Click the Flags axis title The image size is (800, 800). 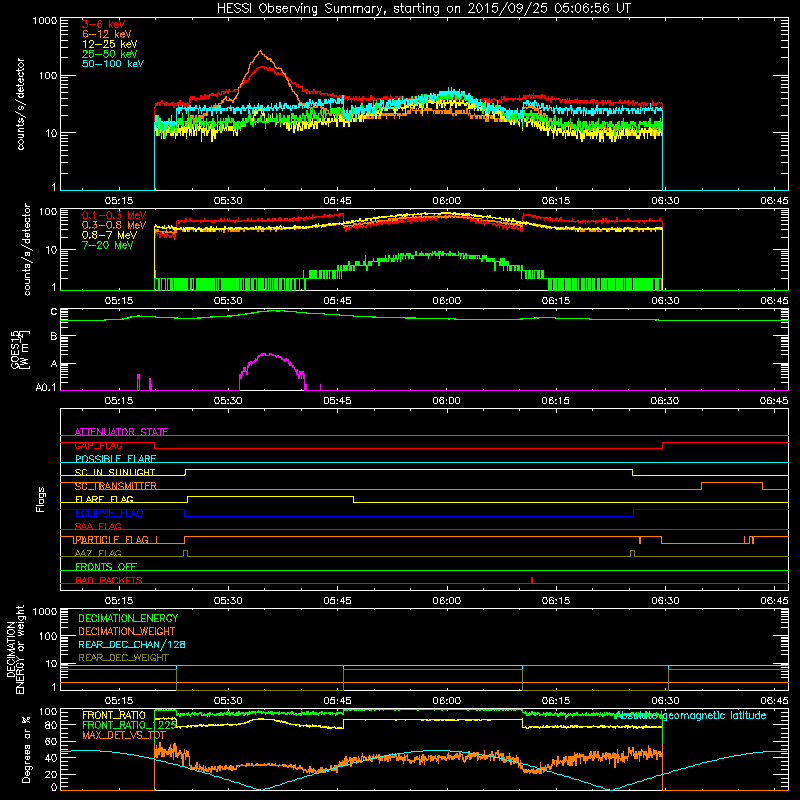41,499
